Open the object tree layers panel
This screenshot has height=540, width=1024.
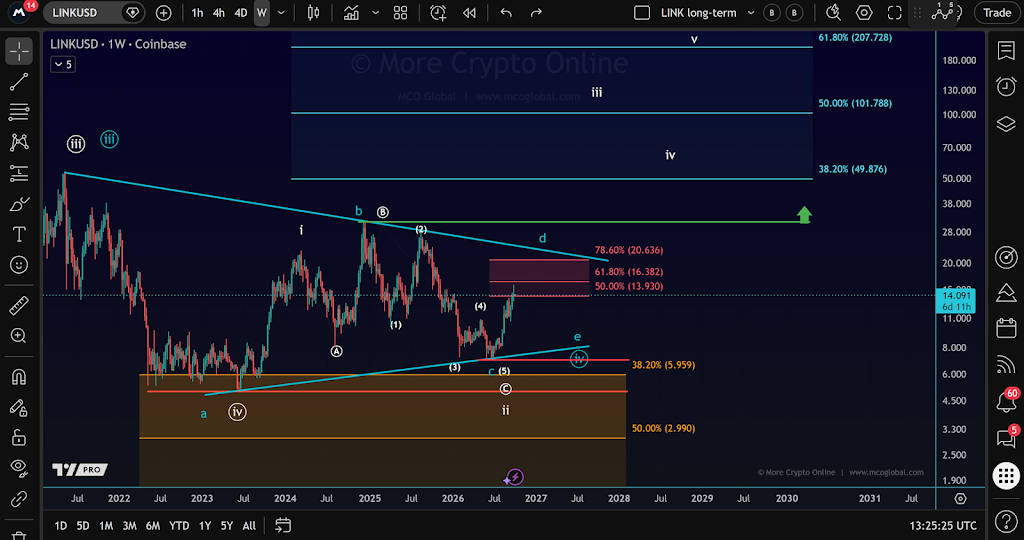pyautogui.click(x=1006, y=123)
